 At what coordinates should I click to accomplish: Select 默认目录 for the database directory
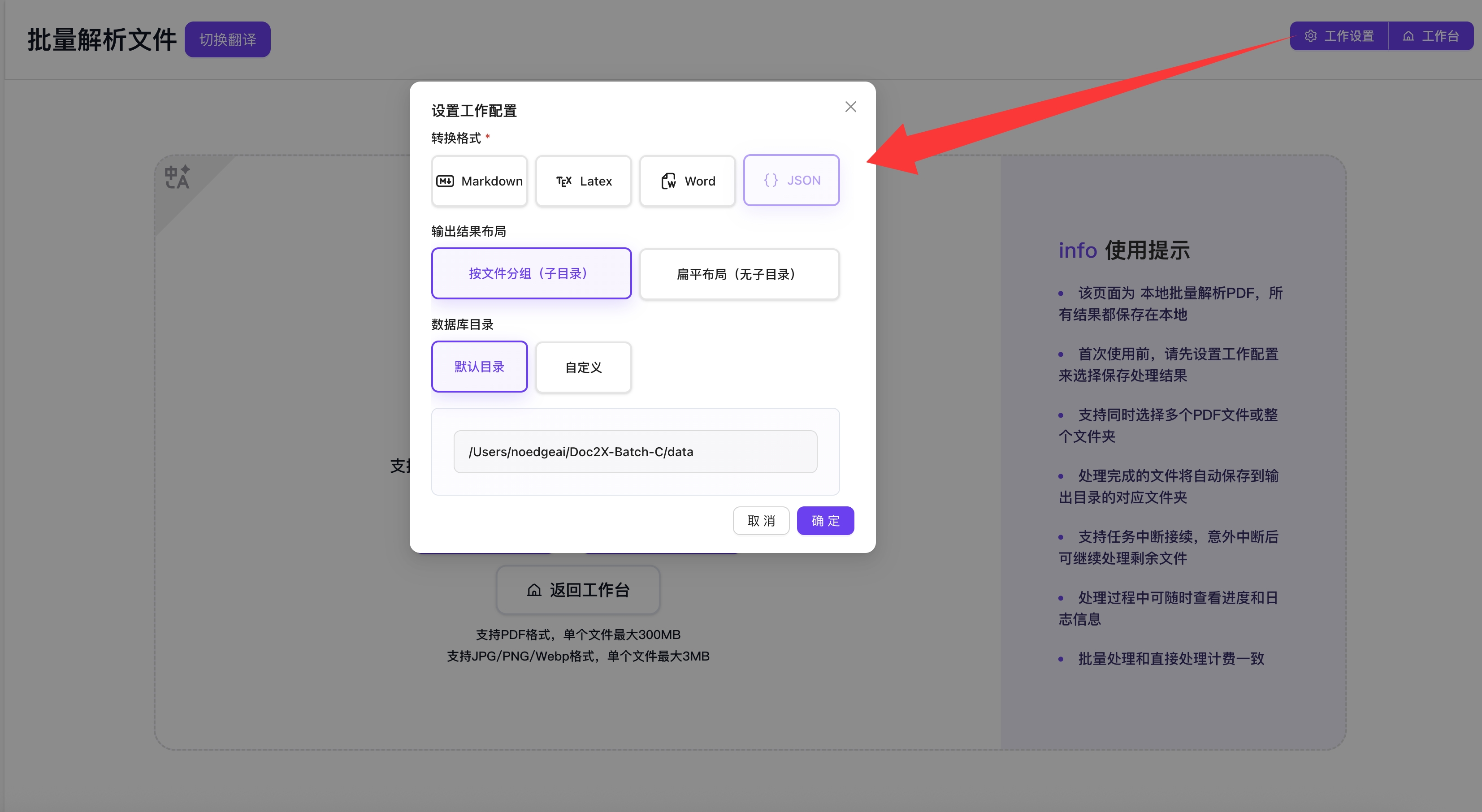coord(479,366)
